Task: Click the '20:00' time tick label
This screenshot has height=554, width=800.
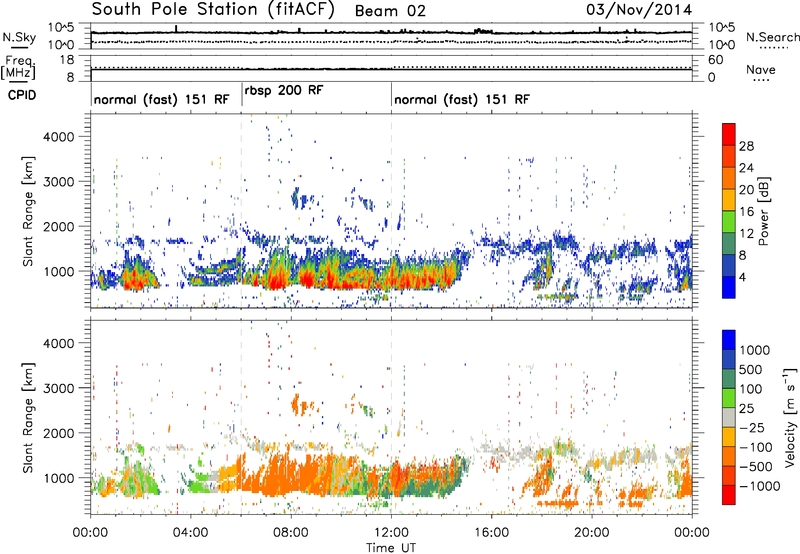Action: (591, 533)
